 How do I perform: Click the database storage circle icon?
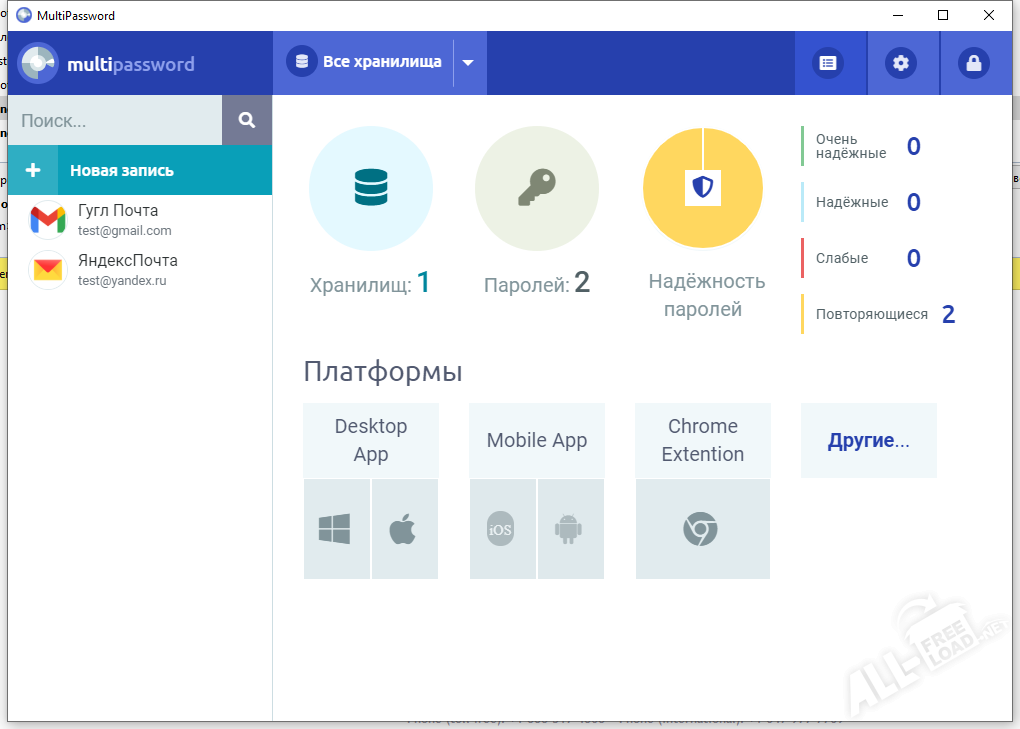(x=370, y=188)
